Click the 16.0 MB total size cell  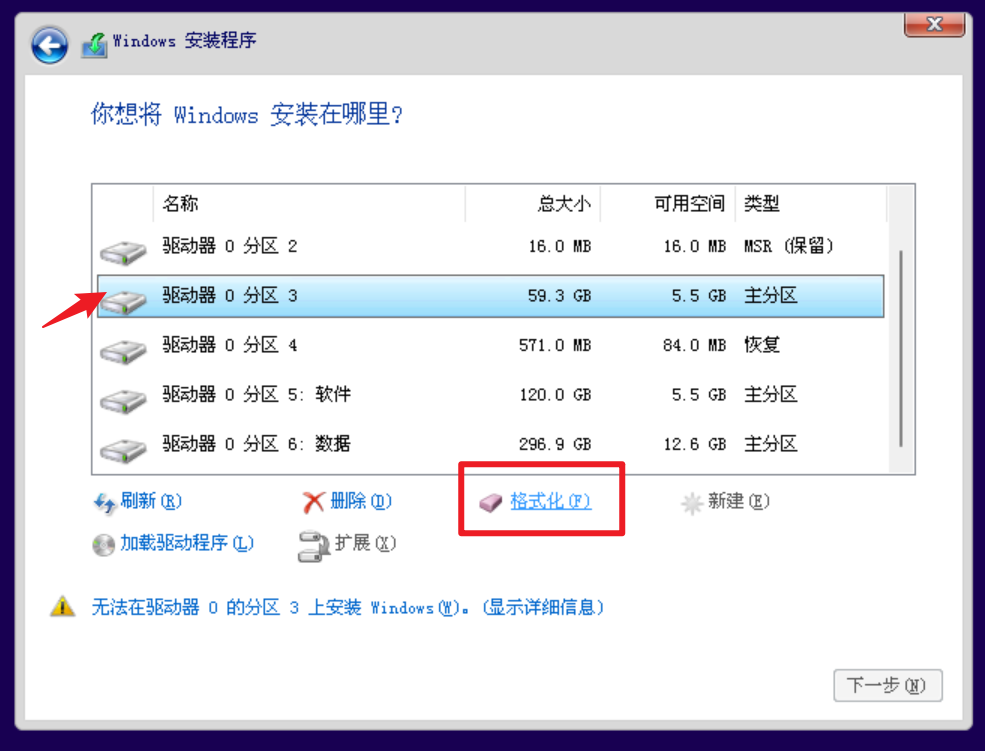560,246
